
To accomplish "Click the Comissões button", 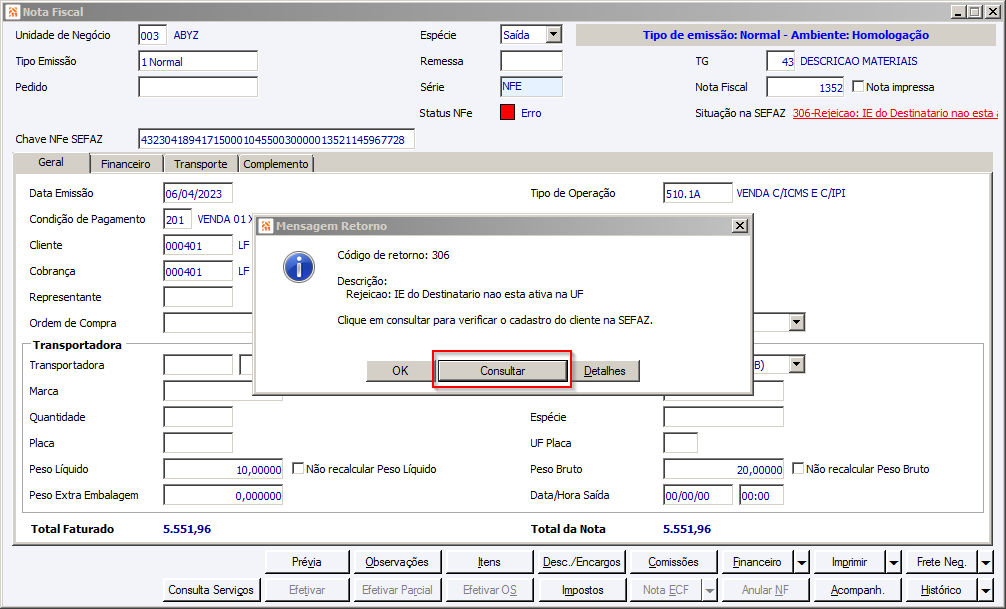I will 673,562.
